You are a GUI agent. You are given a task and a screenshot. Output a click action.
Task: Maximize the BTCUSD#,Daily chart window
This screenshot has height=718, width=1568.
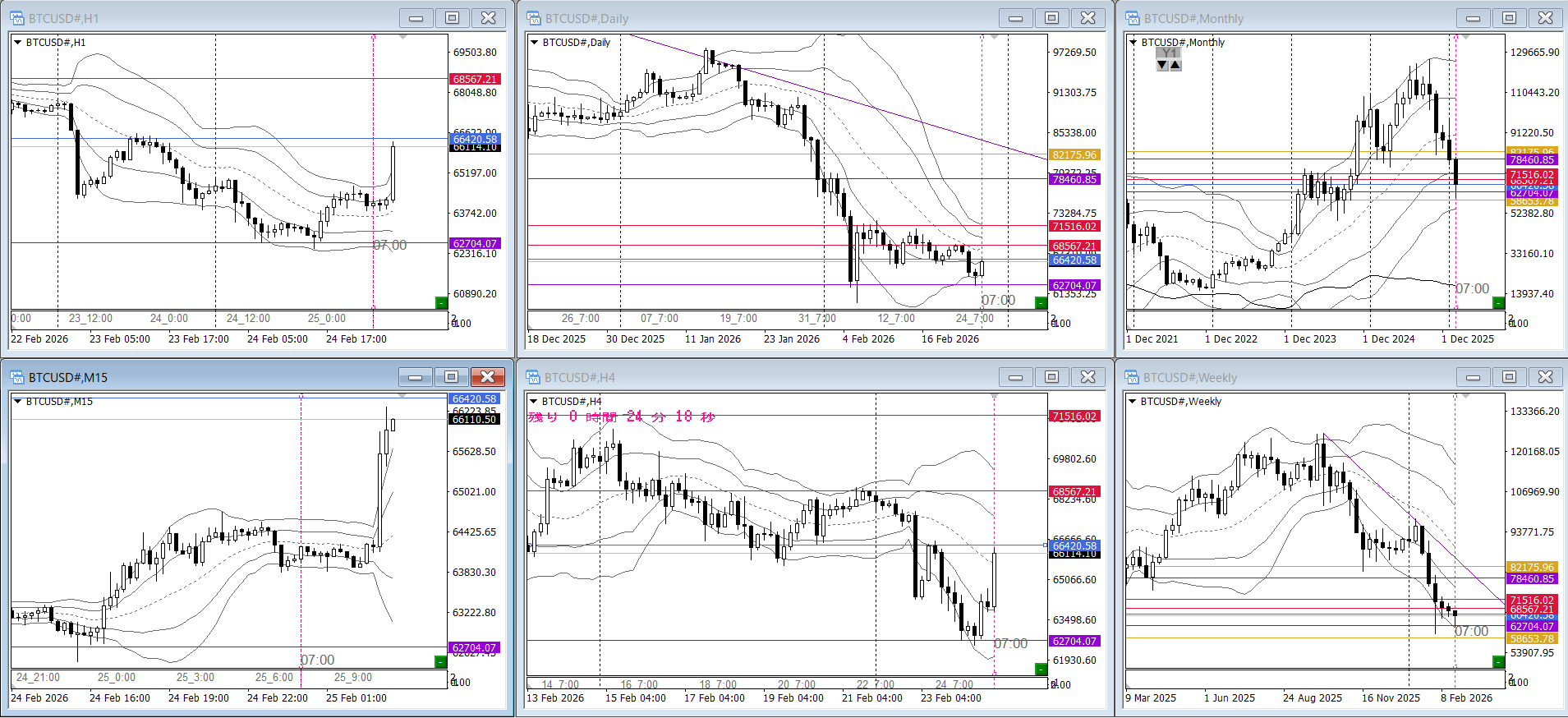pos(1051,18)
